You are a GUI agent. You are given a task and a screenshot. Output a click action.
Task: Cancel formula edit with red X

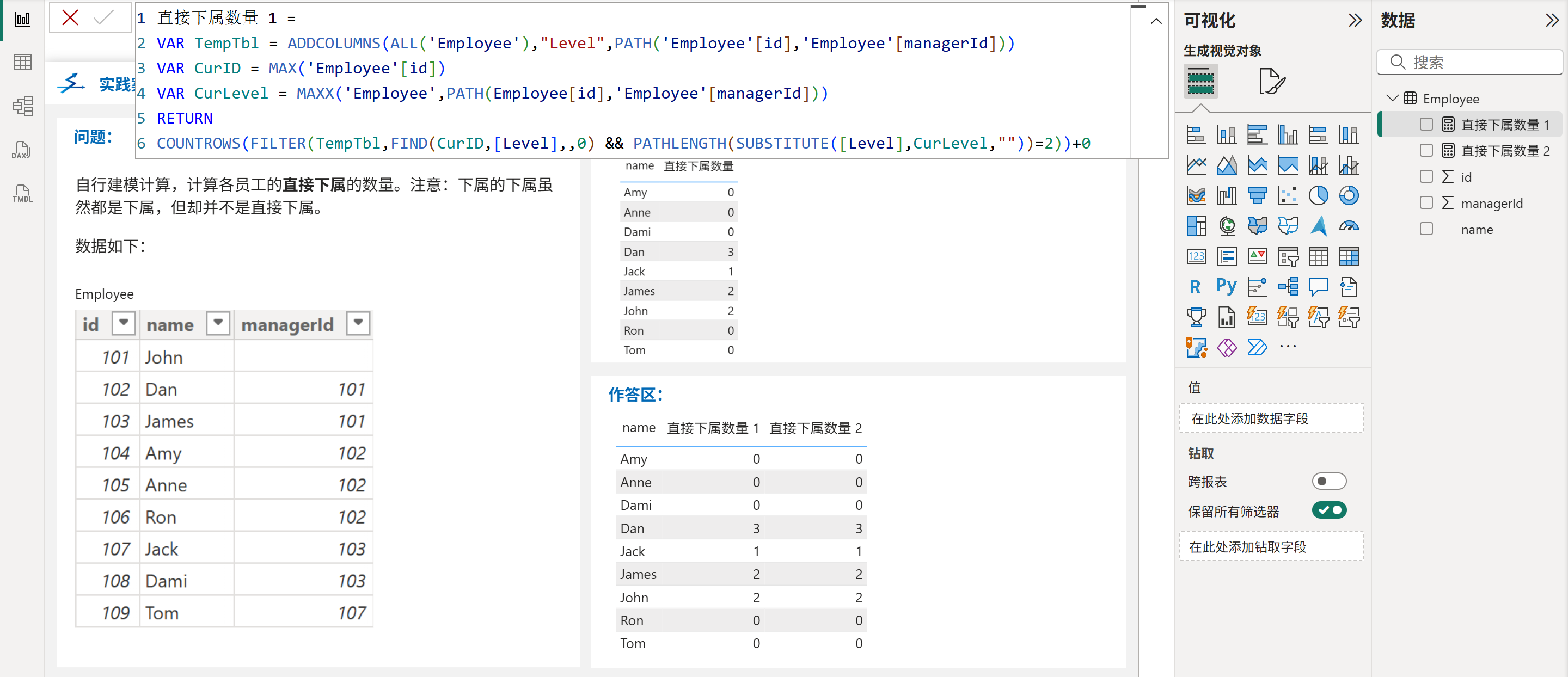pyautogui.click(x=71, y=17)
